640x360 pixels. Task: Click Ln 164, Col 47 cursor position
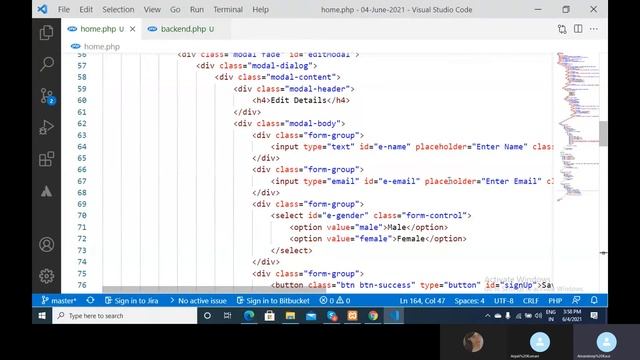(x=422, y=301)
